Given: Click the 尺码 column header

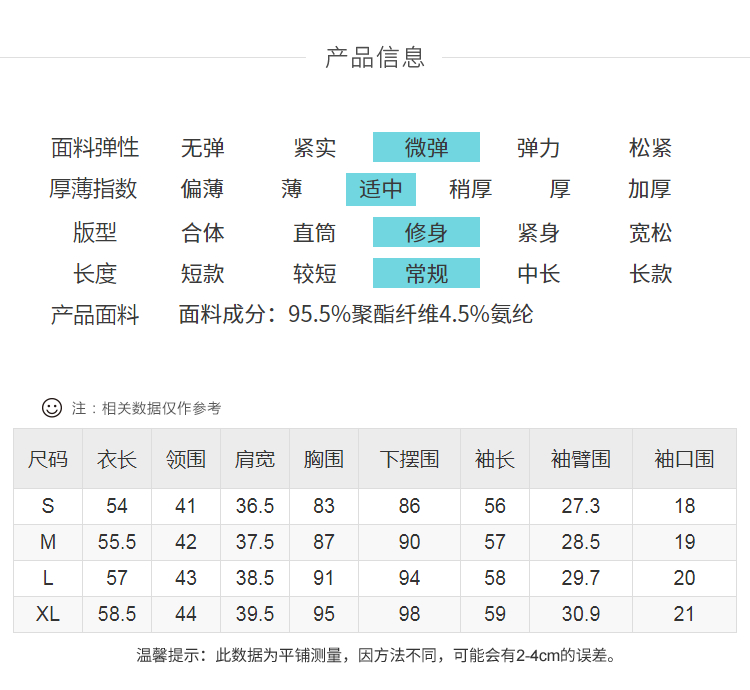Looking at the screenshot, I should pos(48,459).
